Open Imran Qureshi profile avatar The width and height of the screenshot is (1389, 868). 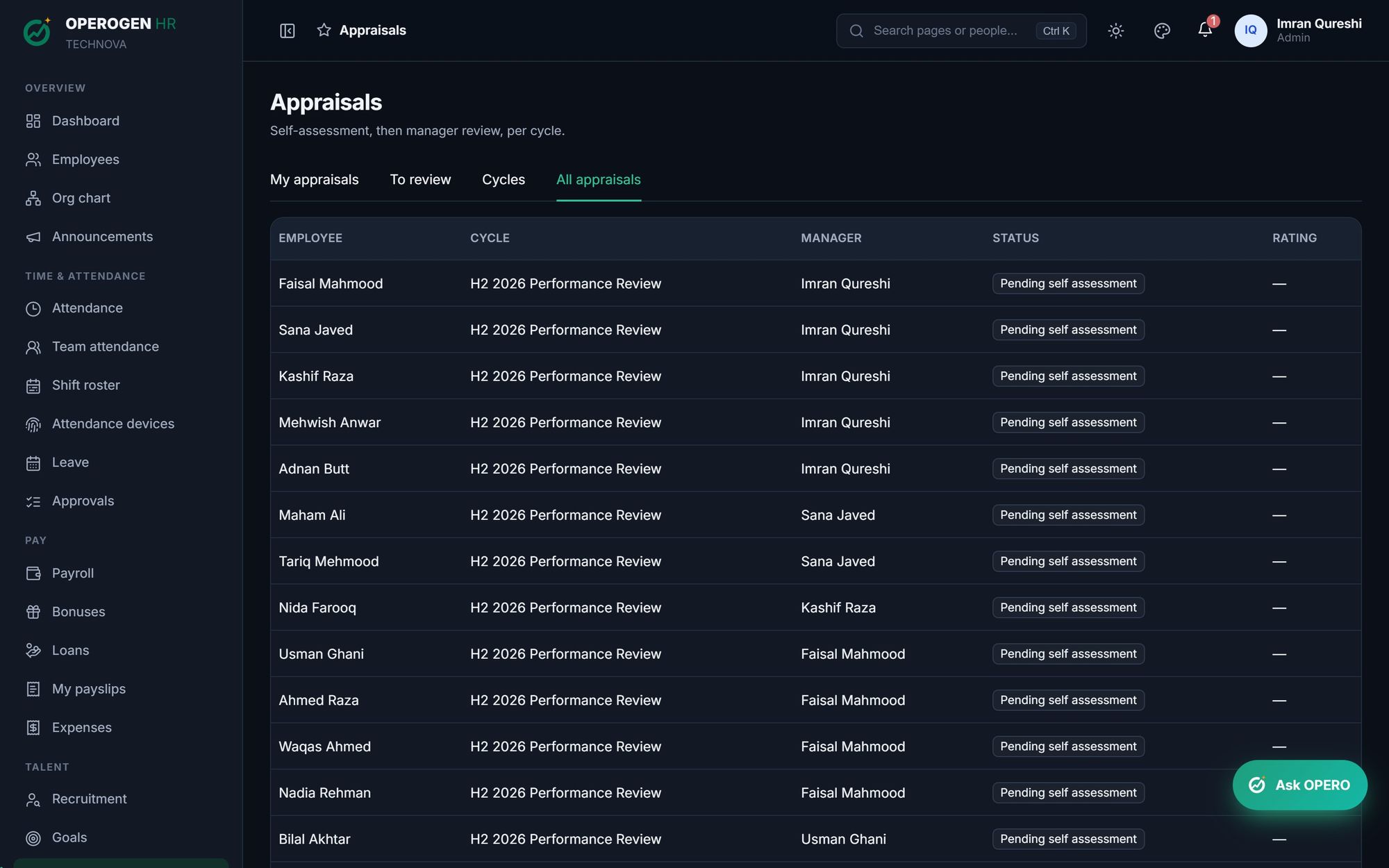[1250, 31]
